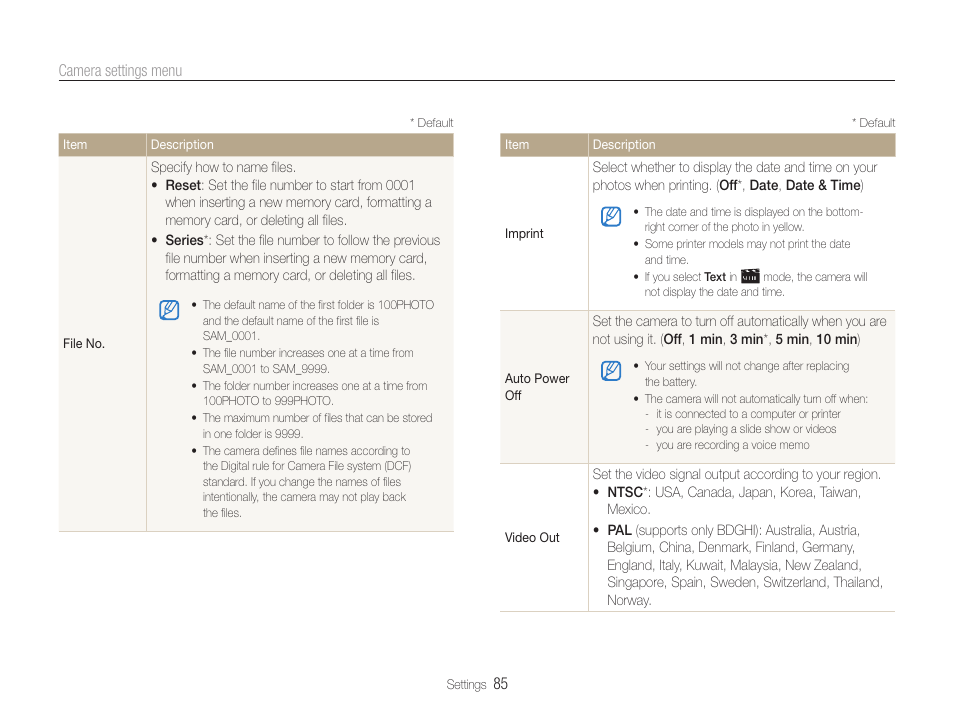Click the '1 min' auto power option
954x720 pixels.
(706, 339)
